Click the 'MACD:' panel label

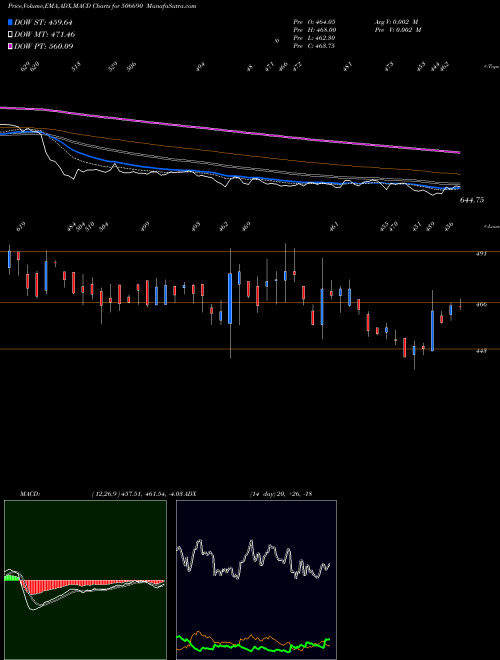(x=29, y=494)
